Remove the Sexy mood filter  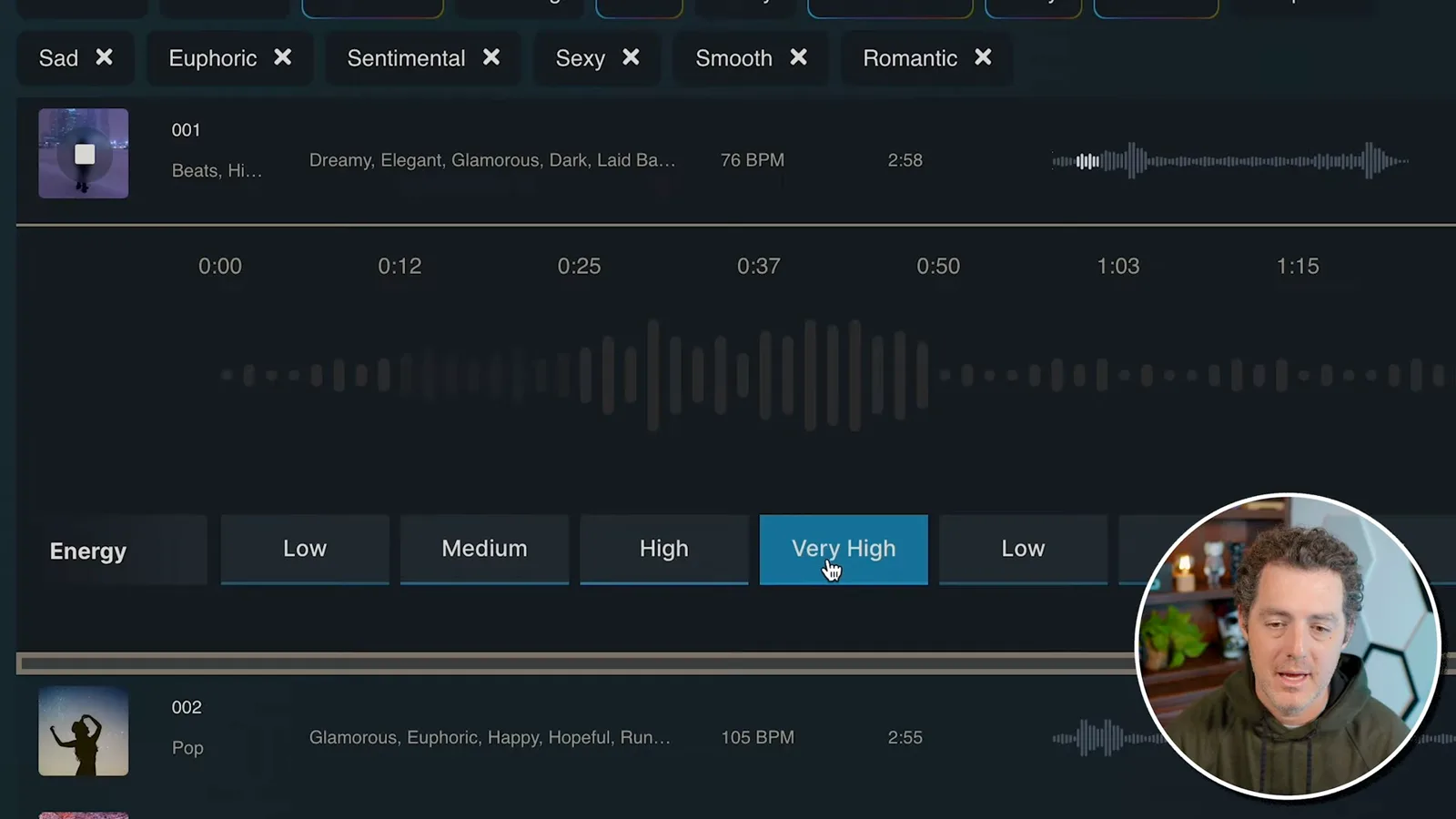tap(631, 57)
